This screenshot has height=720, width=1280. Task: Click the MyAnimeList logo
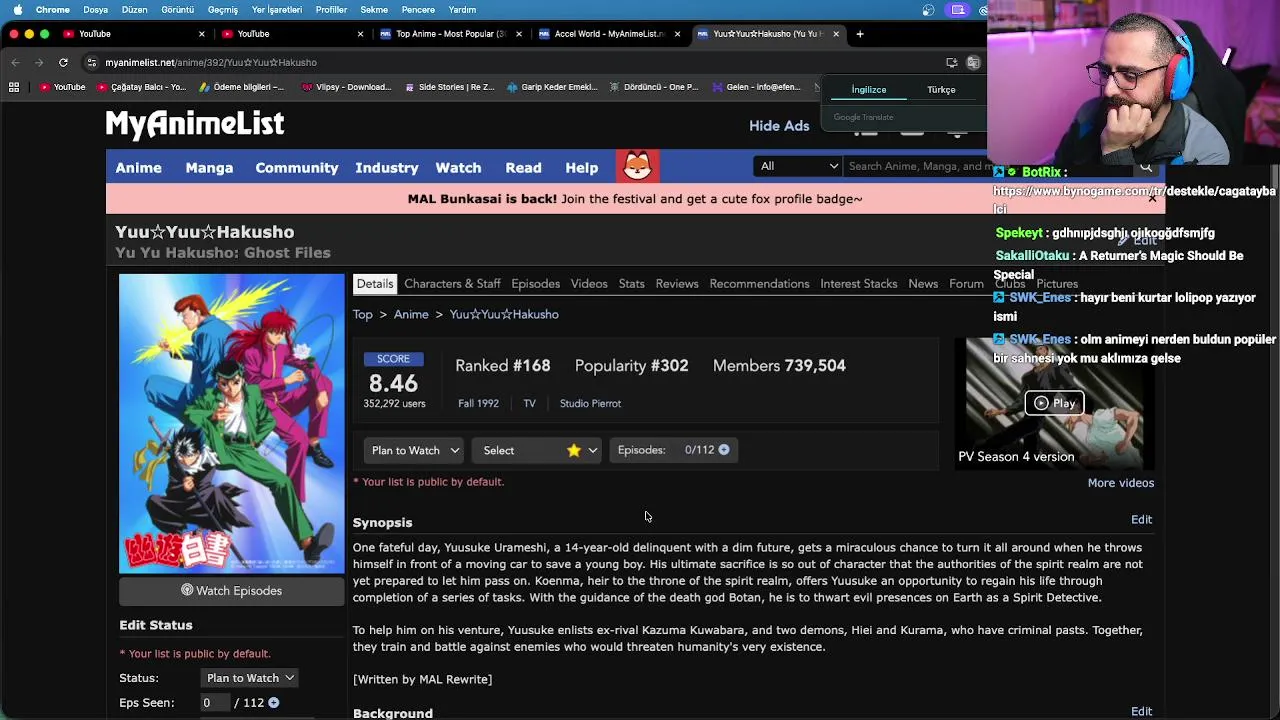[x=195, y=124]
